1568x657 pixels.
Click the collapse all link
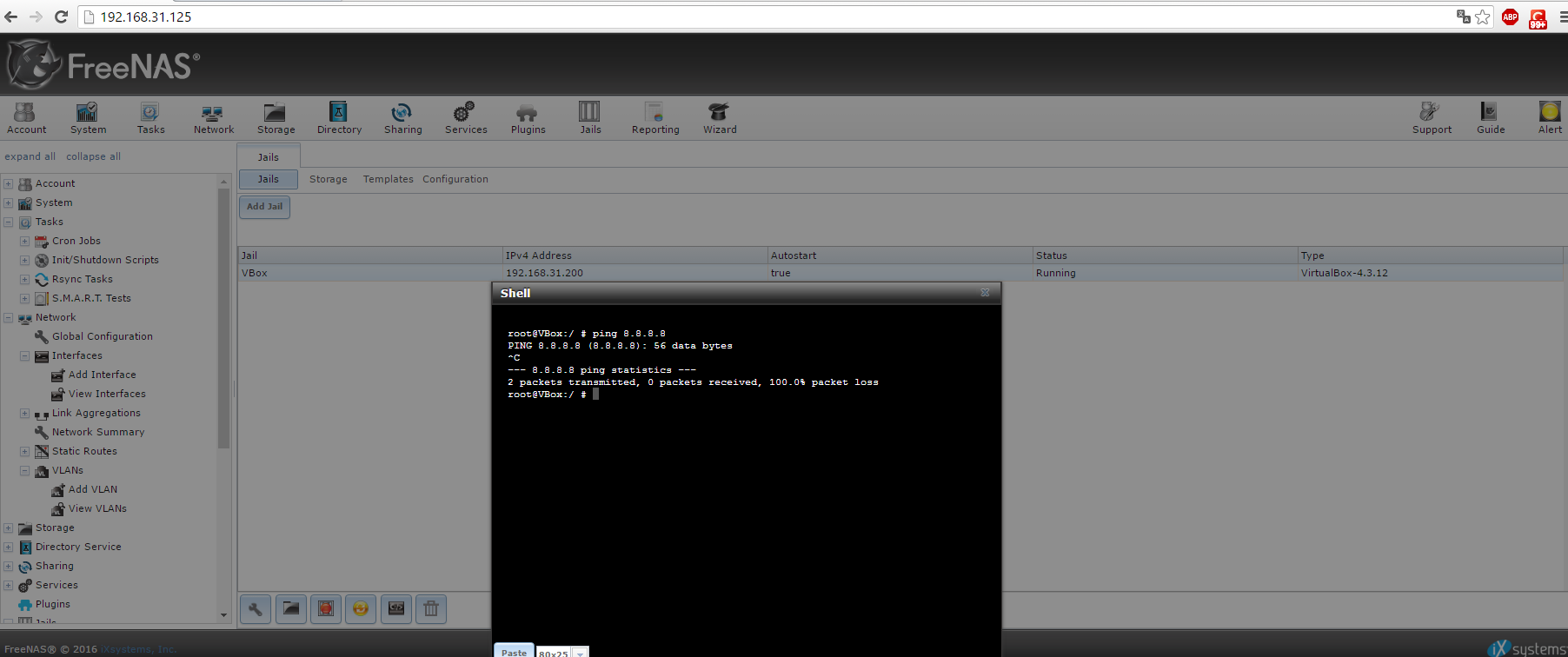93,156
